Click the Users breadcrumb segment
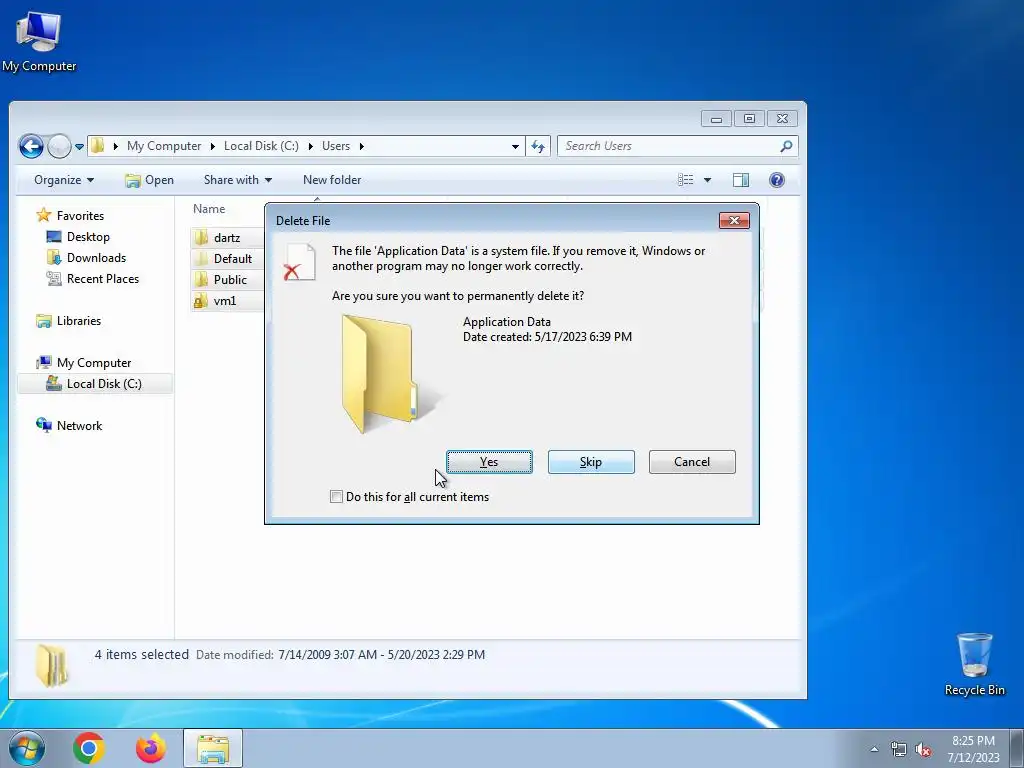 [336, 146]
